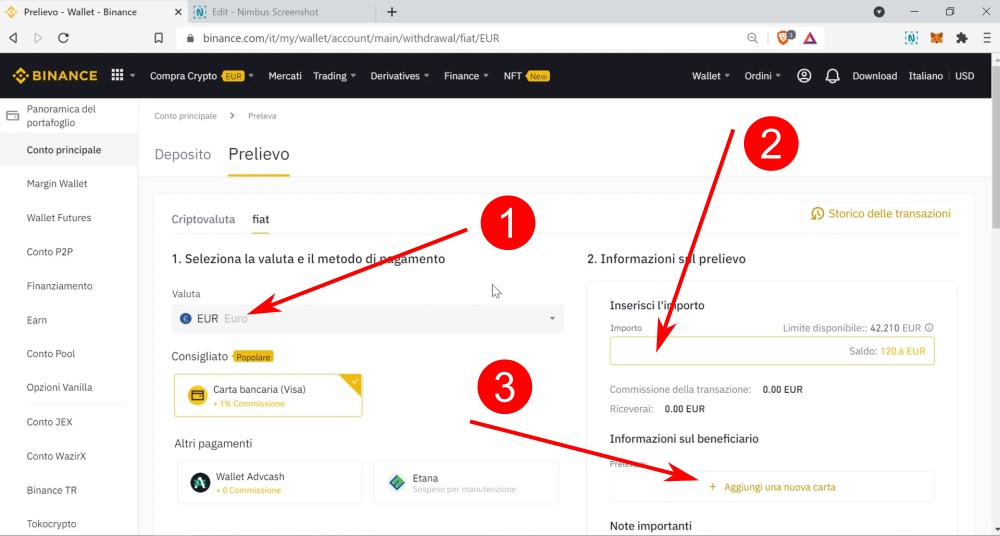Open Finanziamento in sidebar
The width and height of the screenshot is (1000, 536).
click(59, 286)
